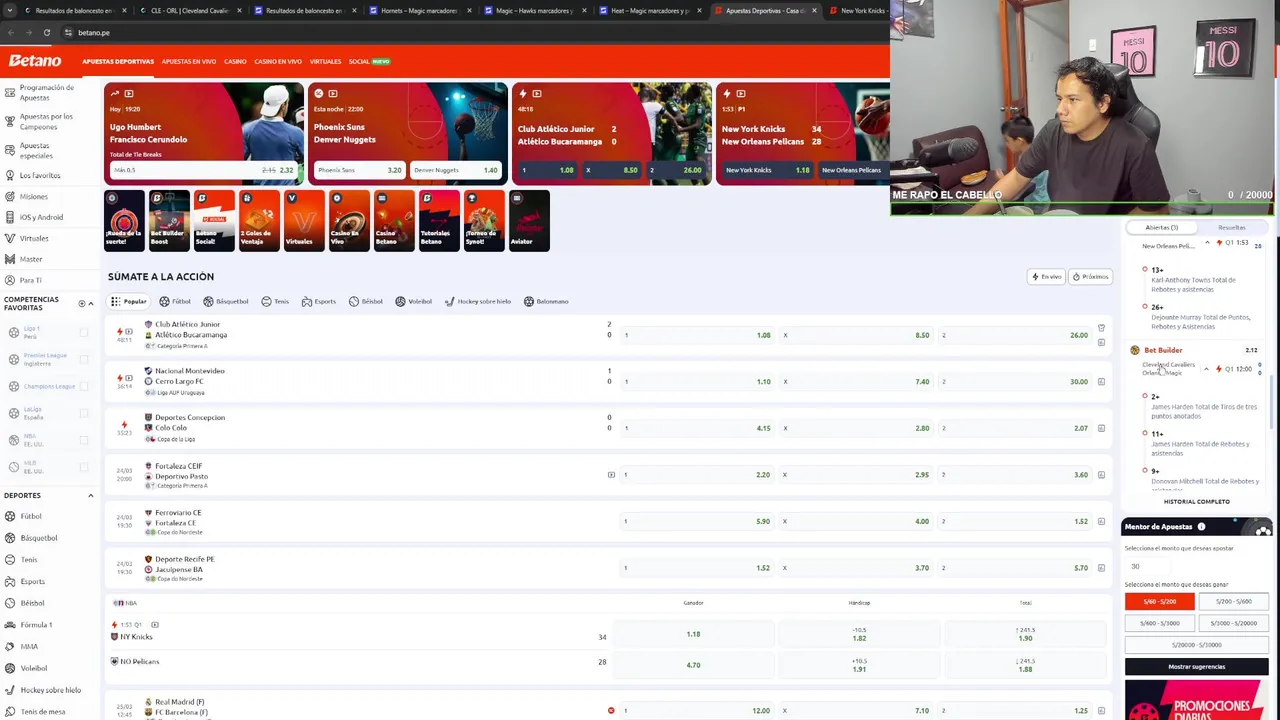Collapse New Orleans Pelicans bet details
Viewport: 1280px width, 720px height.
point(1206,243)
